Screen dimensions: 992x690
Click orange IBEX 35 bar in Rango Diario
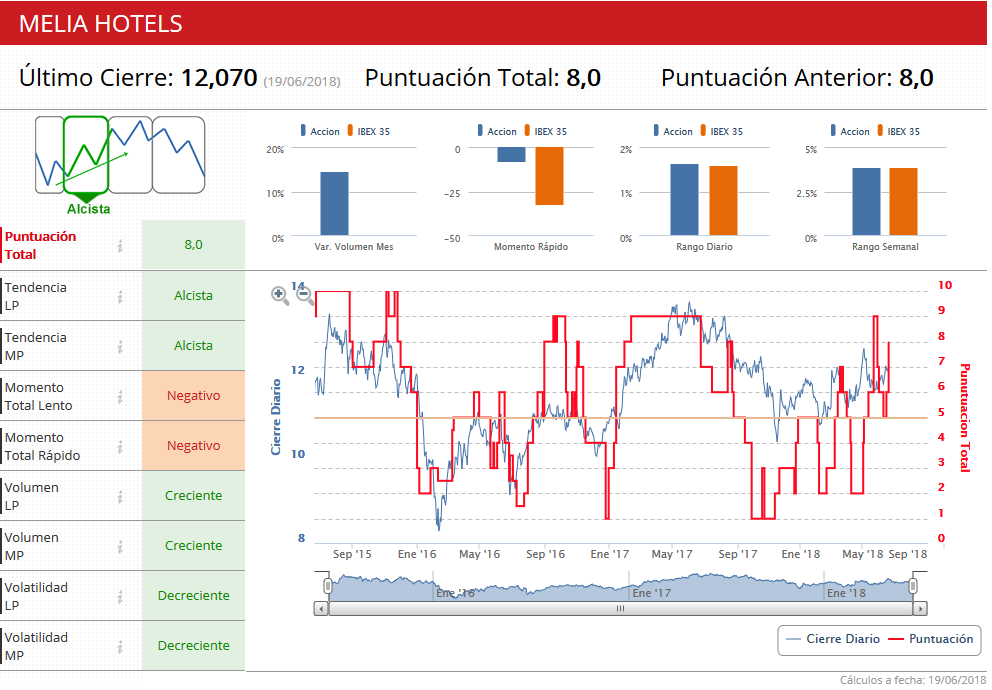click(x=723, y=200)
